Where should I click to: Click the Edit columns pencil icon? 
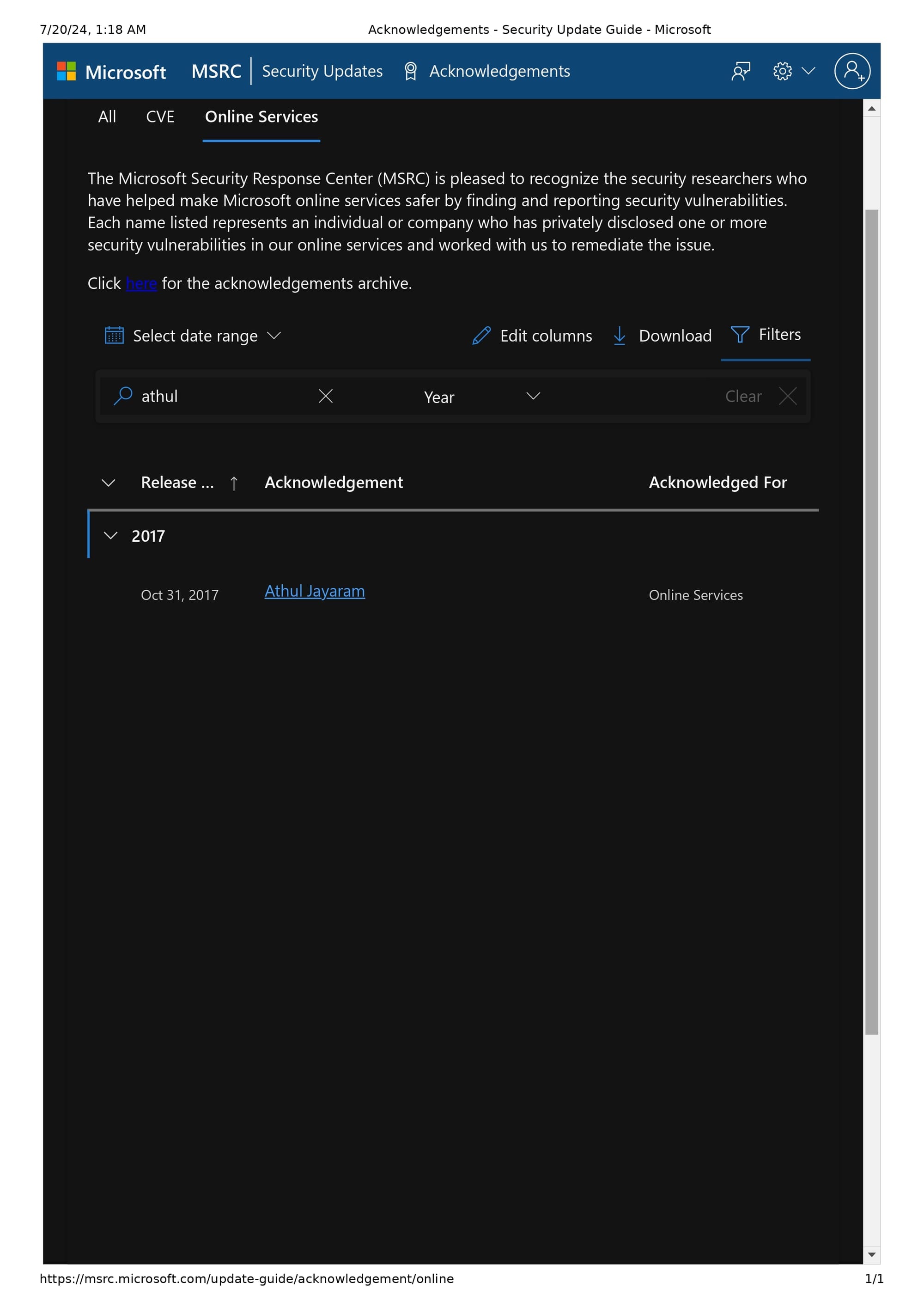(x=481, y=336)
